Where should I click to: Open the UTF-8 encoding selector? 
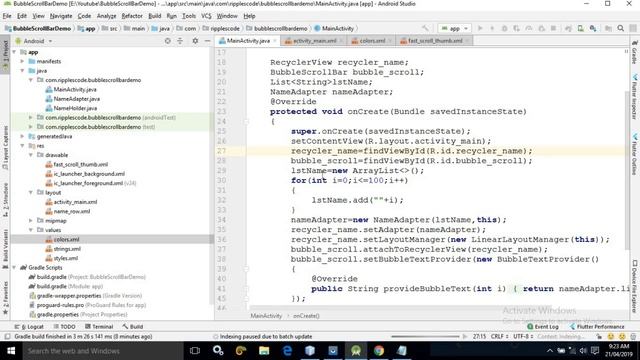[523, 337]
